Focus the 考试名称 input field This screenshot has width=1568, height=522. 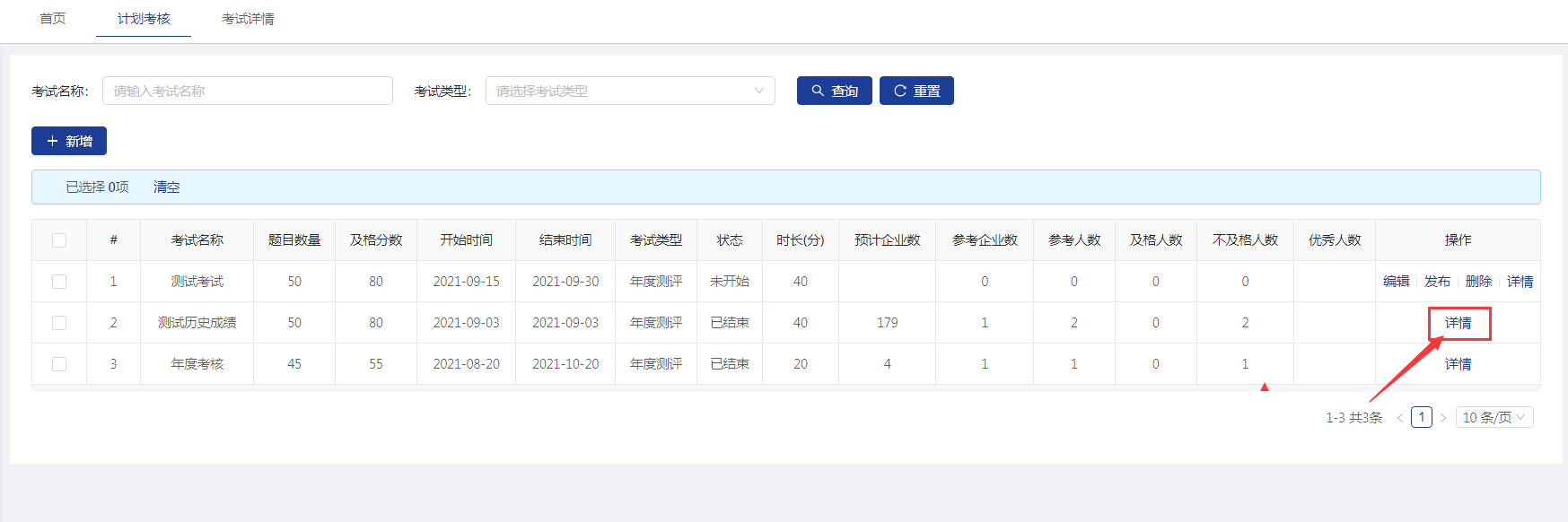pyautogui.click(x=247, y=91)
